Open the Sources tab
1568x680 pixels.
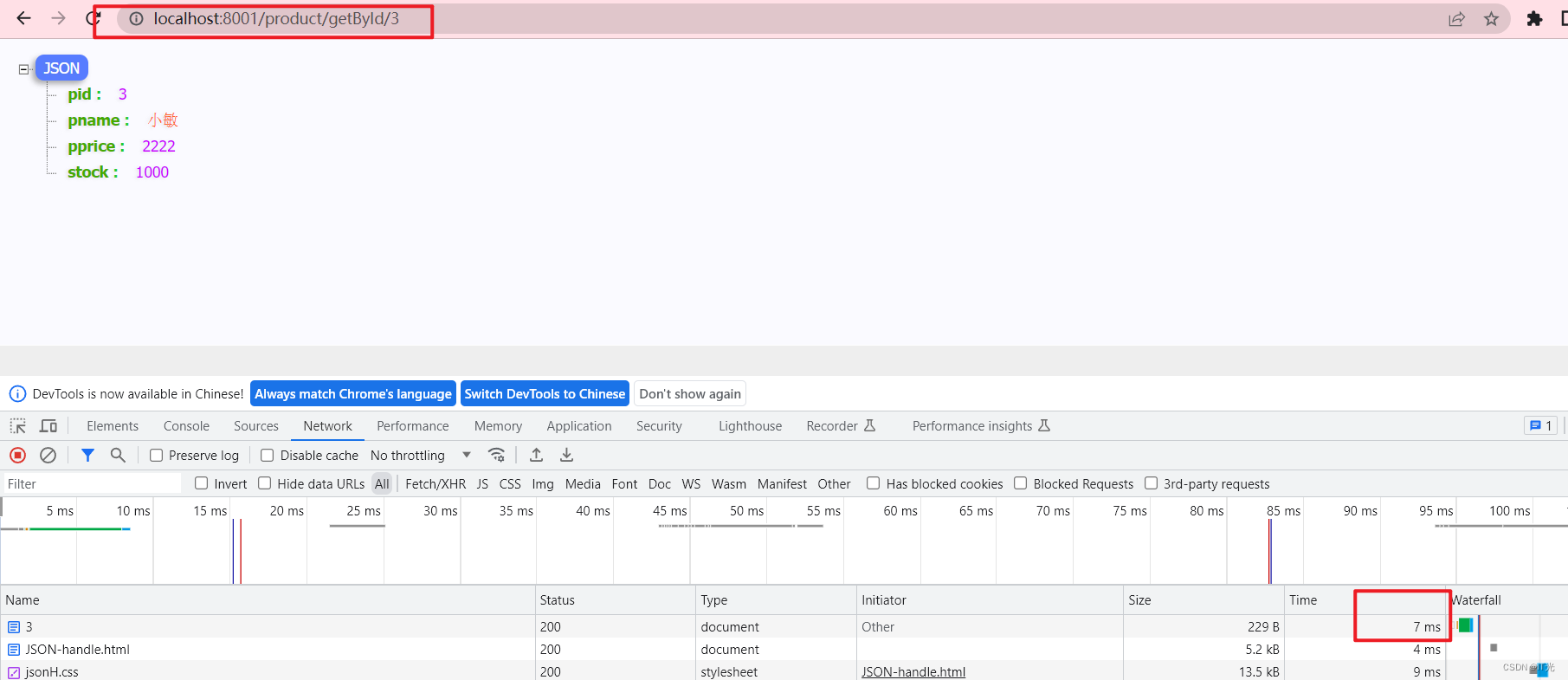coord(256,426)
